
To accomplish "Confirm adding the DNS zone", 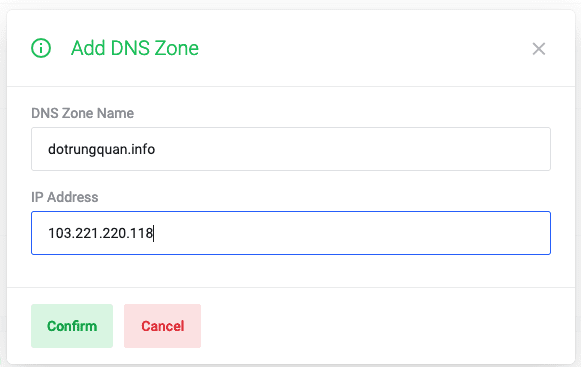I will coord(72,326).
